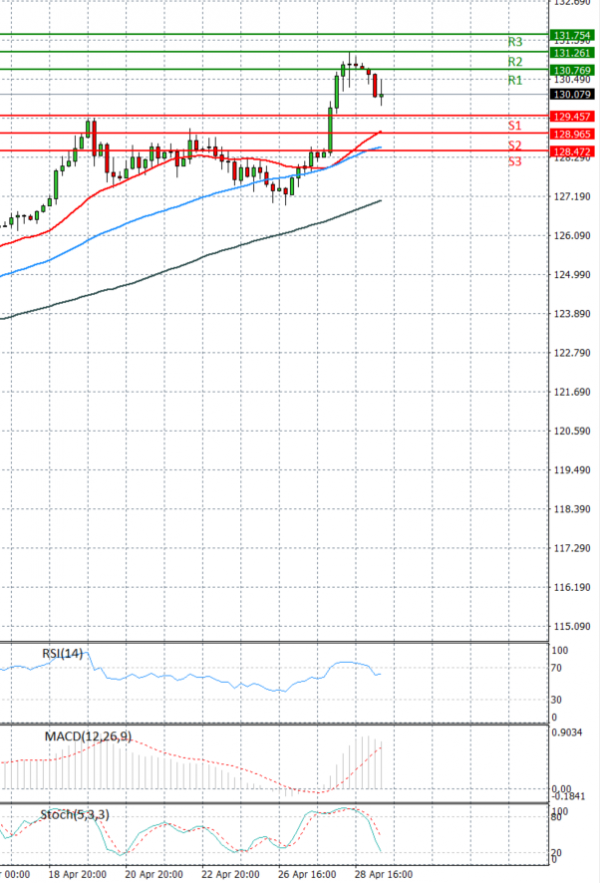
Task: Click the R3 price label 131.754
Action: point(572,35)
